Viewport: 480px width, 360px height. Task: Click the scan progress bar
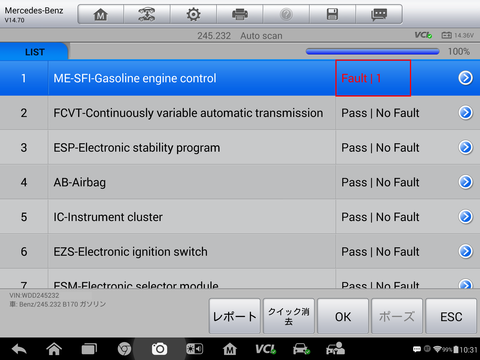(x=373, y=51)
